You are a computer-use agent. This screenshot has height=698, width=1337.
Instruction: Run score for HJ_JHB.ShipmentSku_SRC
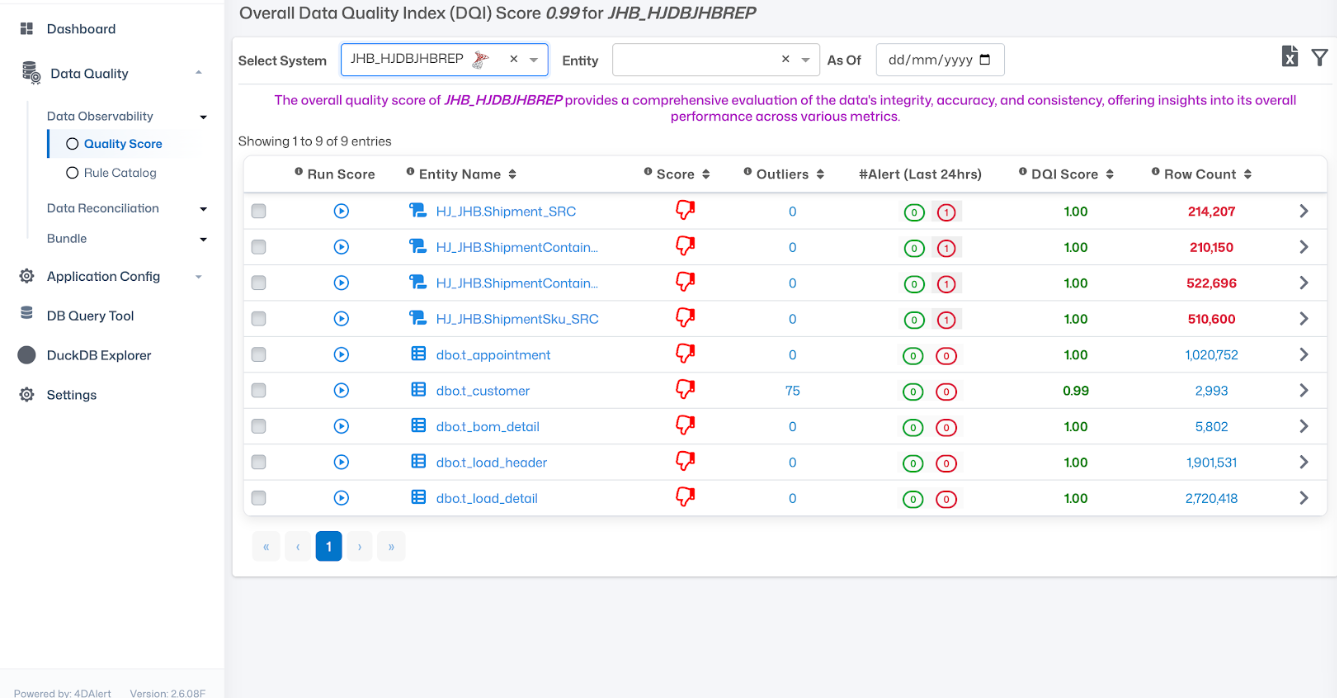(341, 319)
